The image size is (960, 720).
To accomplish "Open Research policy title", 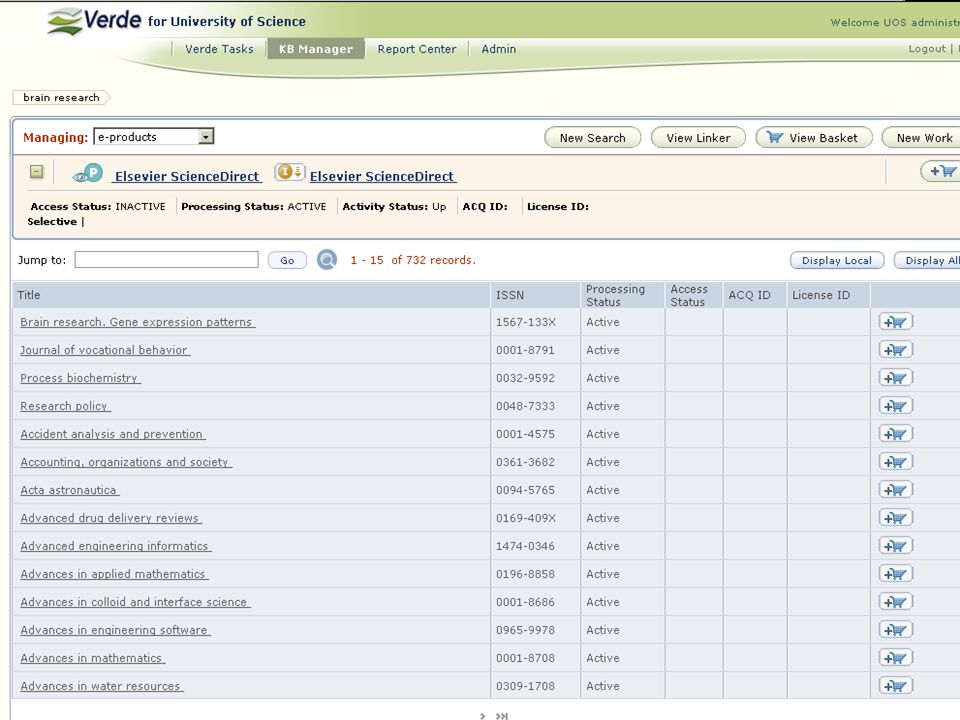I will click(65, 406).
